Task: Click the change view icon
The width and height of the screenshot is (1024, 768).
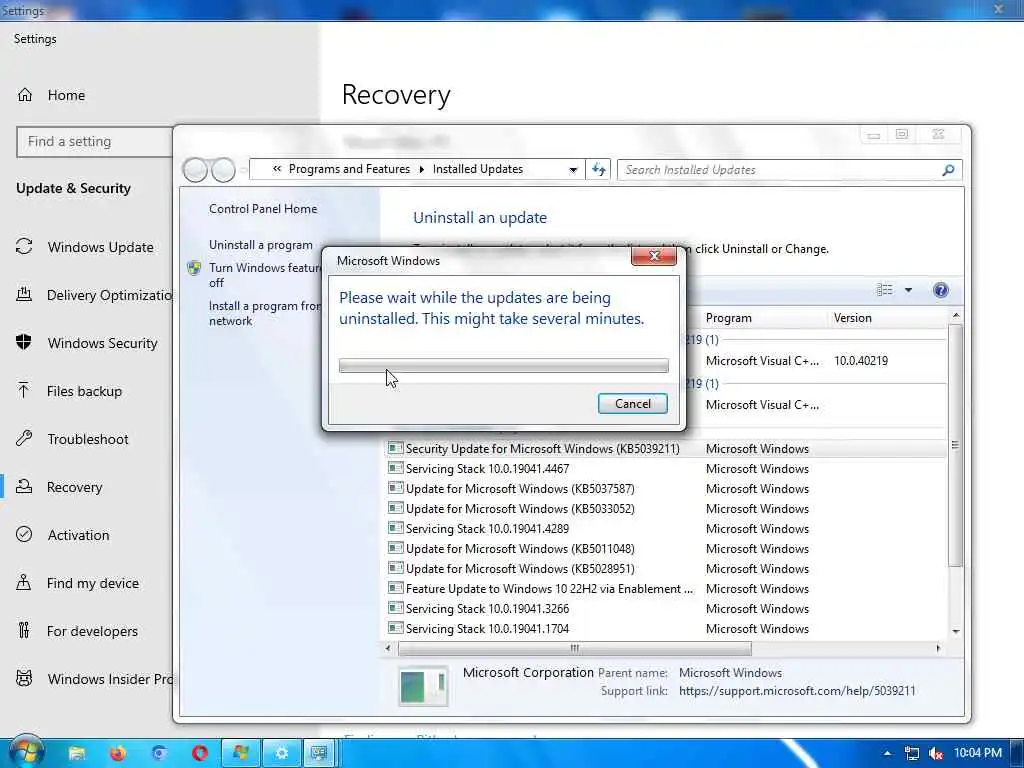Action: pos(884,290)
